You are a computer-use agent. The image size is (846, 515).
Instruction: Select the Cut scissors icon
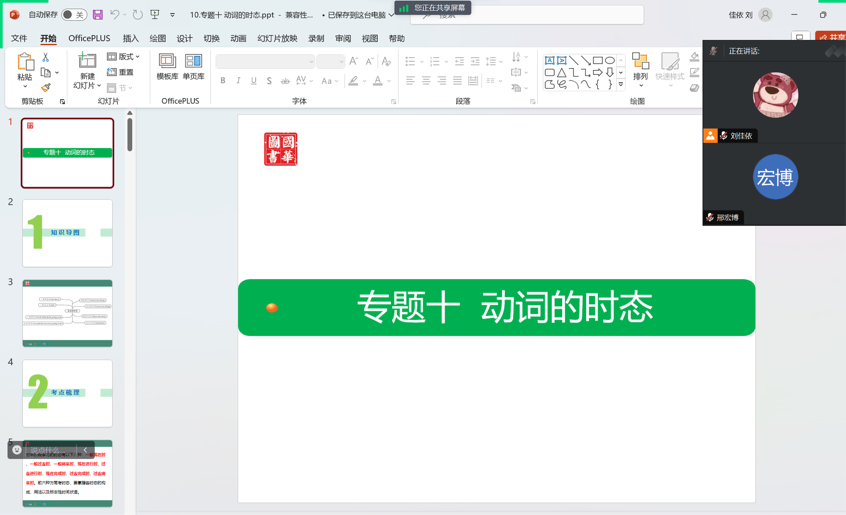(45, 58)
